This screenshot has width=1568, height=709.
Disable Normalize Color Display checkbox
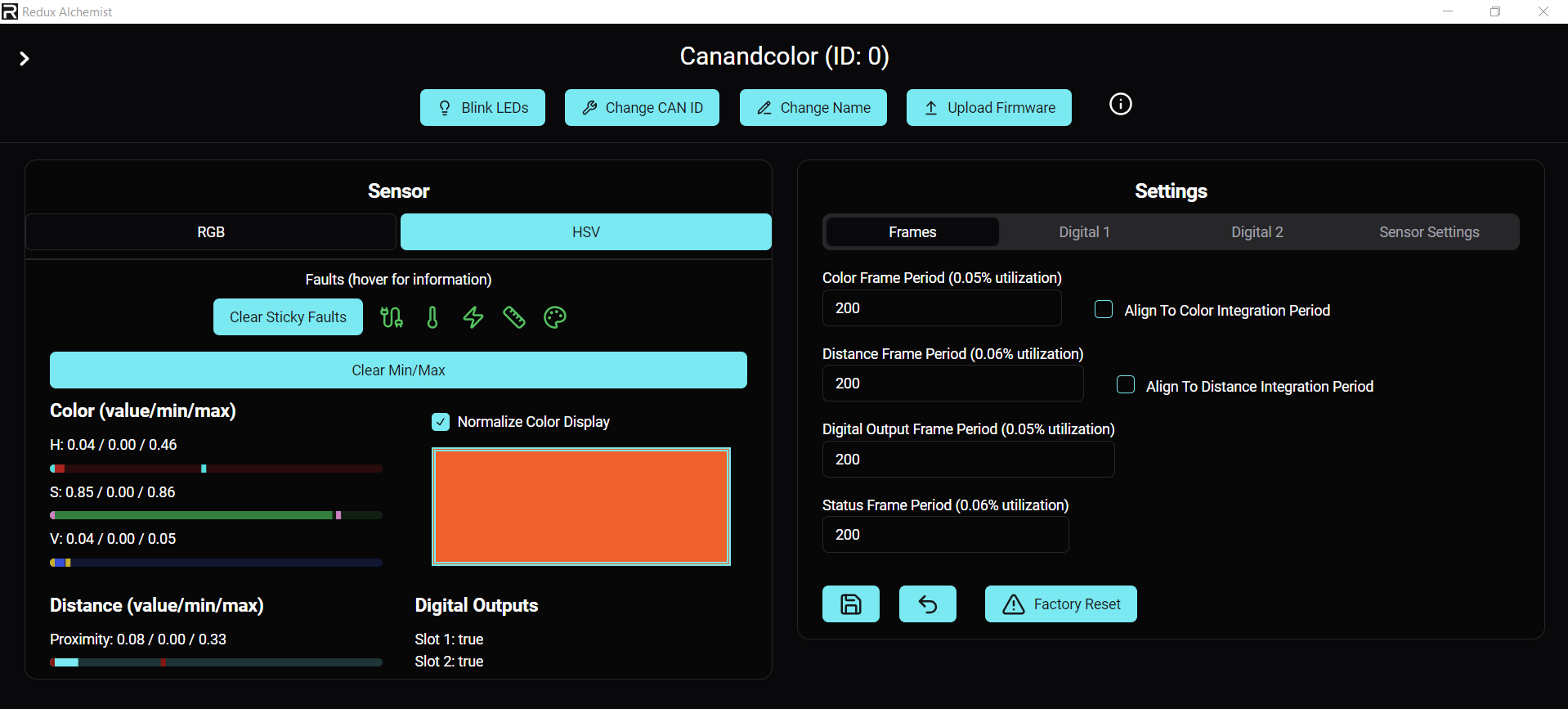(441, 422)
